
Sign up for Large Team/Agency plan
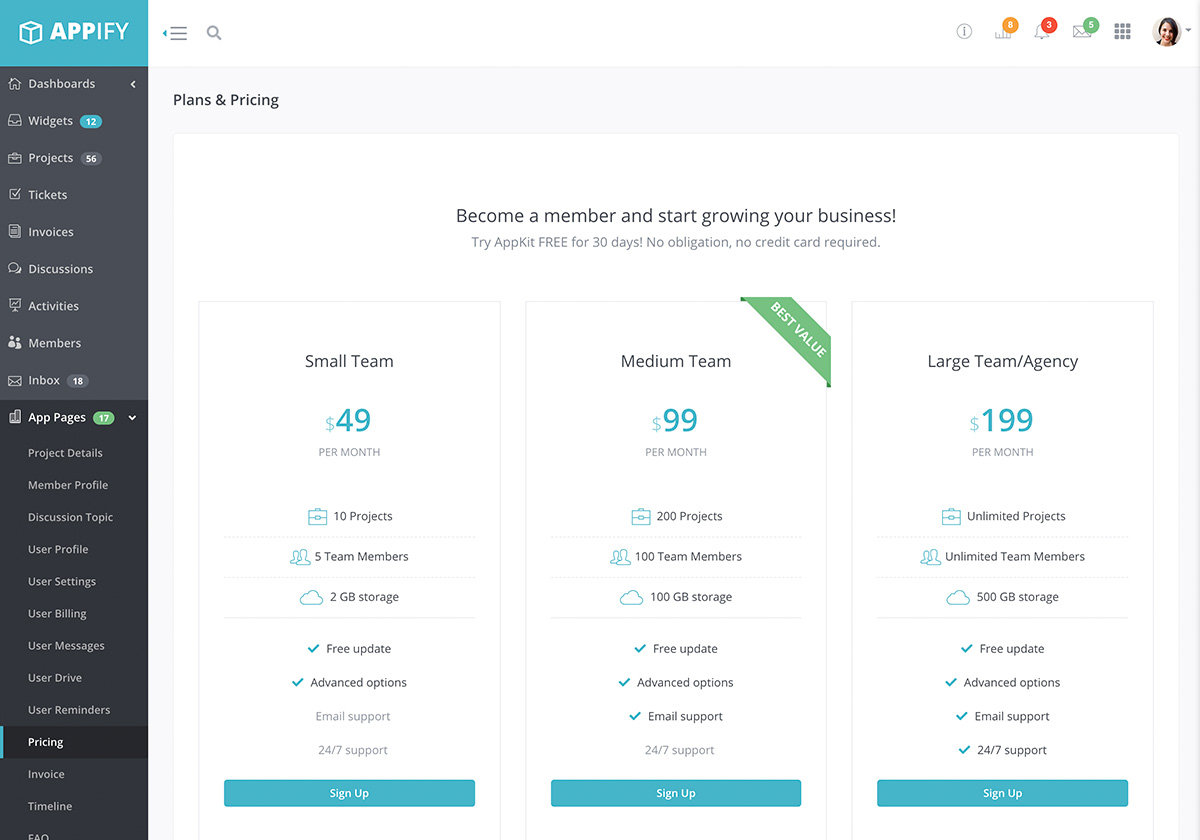1002,793
